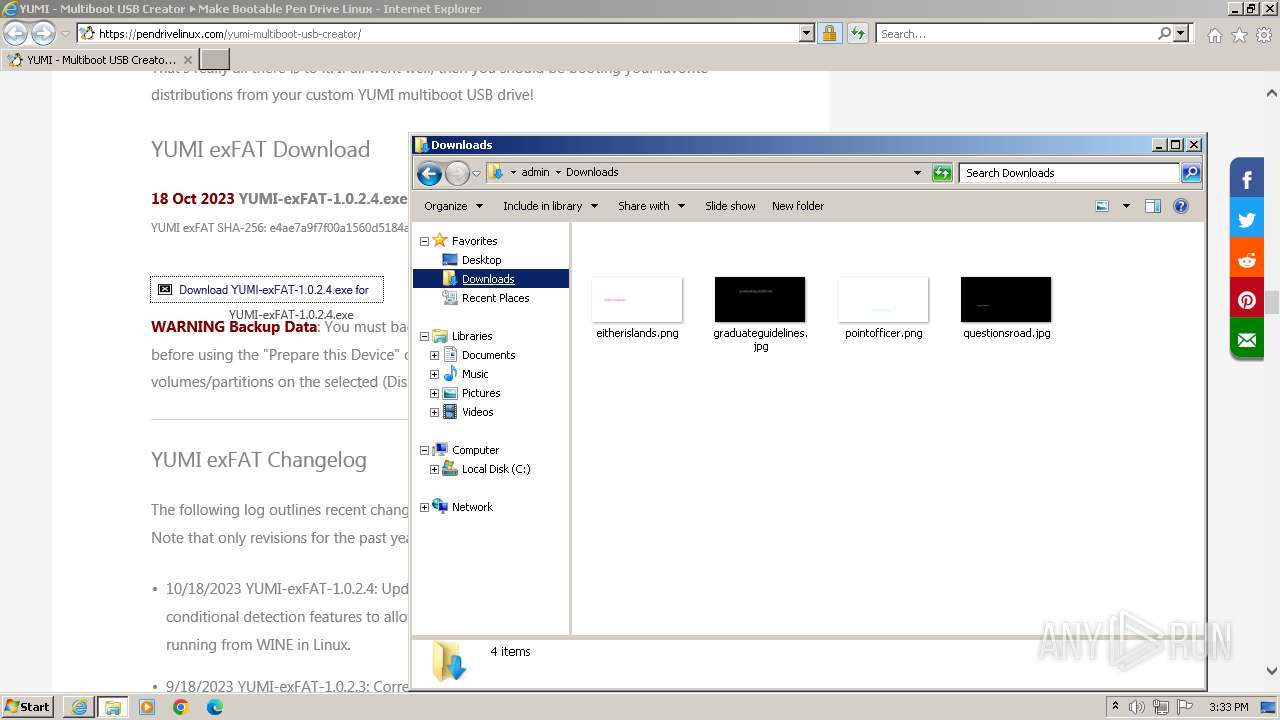Viewport: 1280px width, 720px height.
Task: Share page via email icon
Action: coord(1247,340)
